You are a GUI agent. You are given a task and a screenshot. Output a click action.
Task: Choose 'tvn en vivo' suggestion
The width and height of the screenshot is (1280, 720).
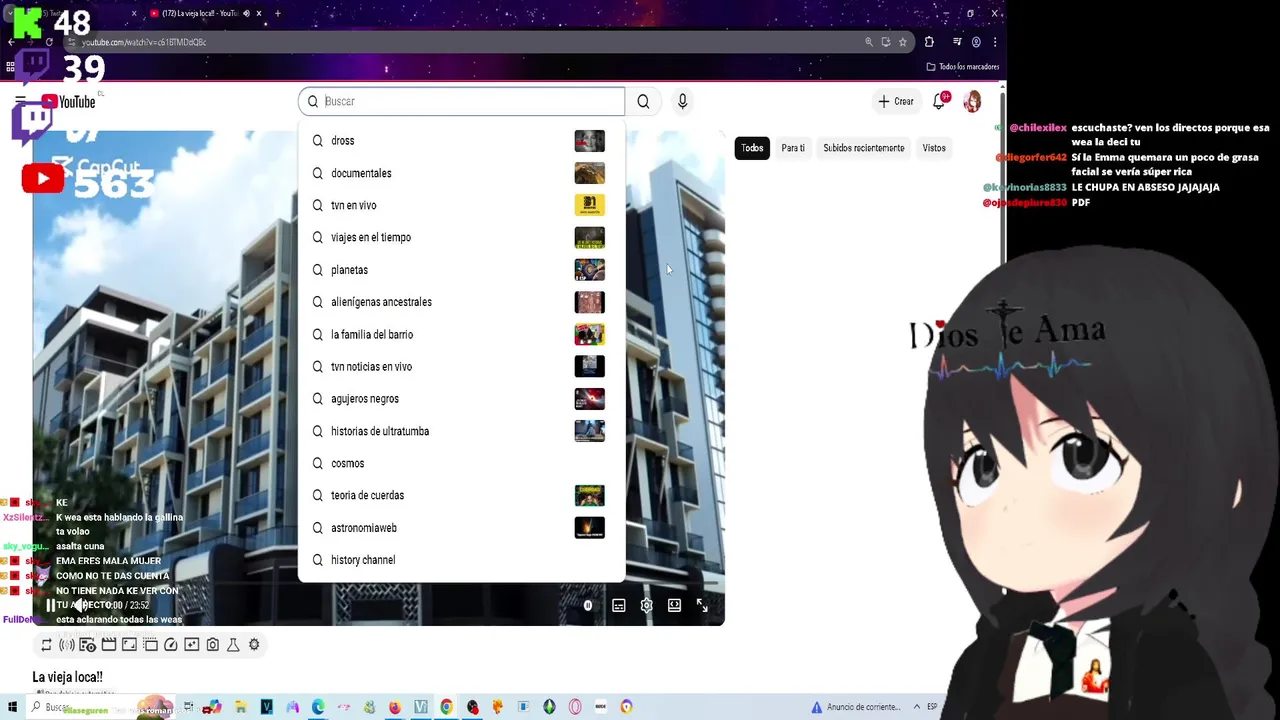click(461, 205)
